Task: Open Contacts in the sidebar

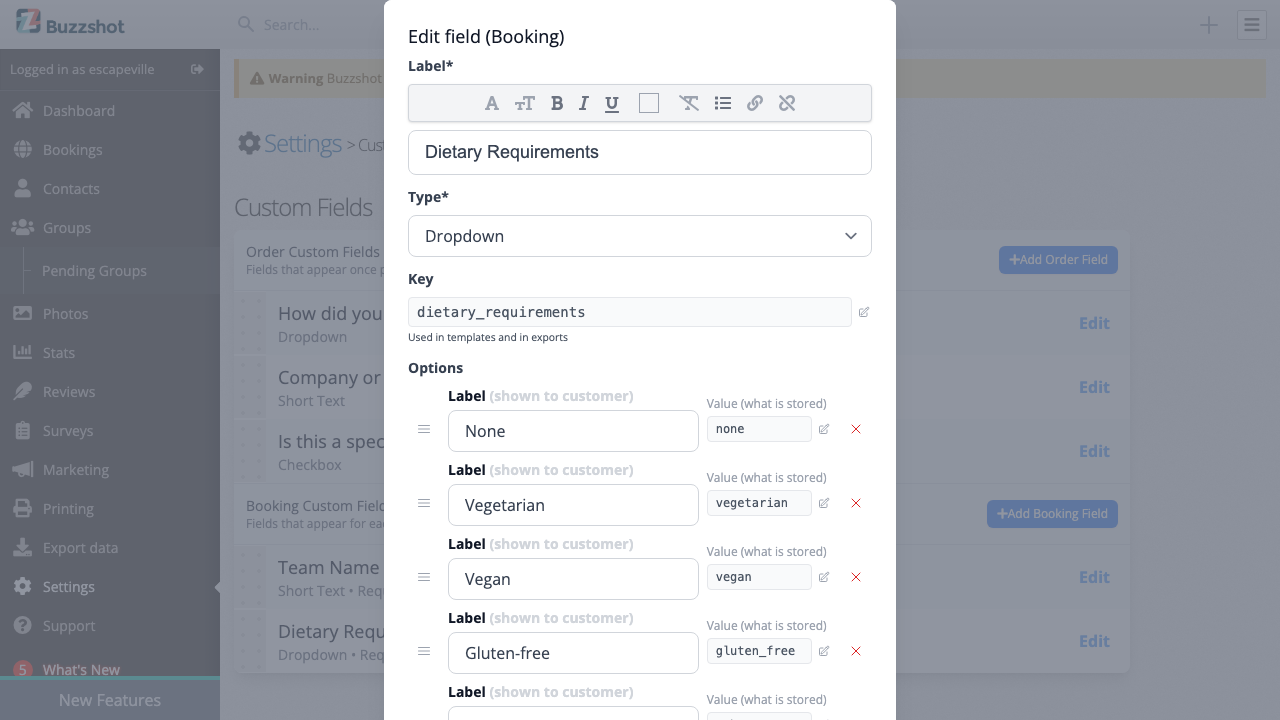Action: (110, 189)
